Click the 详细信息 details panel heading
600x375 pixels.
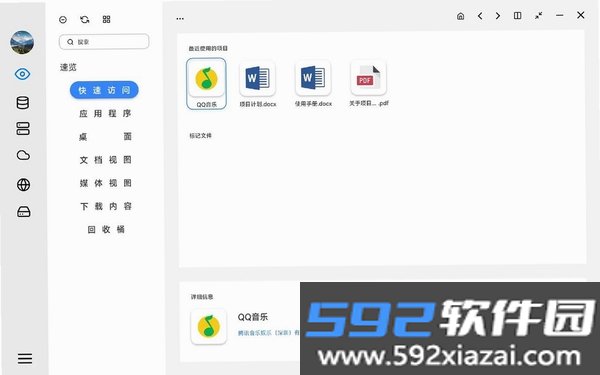(x=202, y=297)
